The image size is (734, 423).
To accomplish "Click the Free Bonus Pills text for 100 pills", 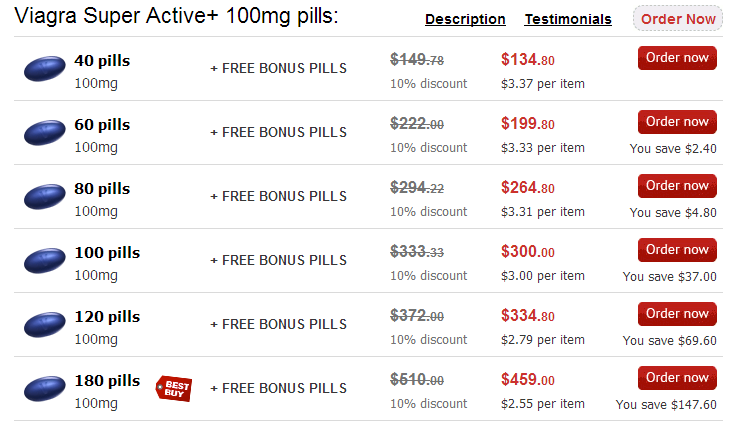I will coord(279,260).
